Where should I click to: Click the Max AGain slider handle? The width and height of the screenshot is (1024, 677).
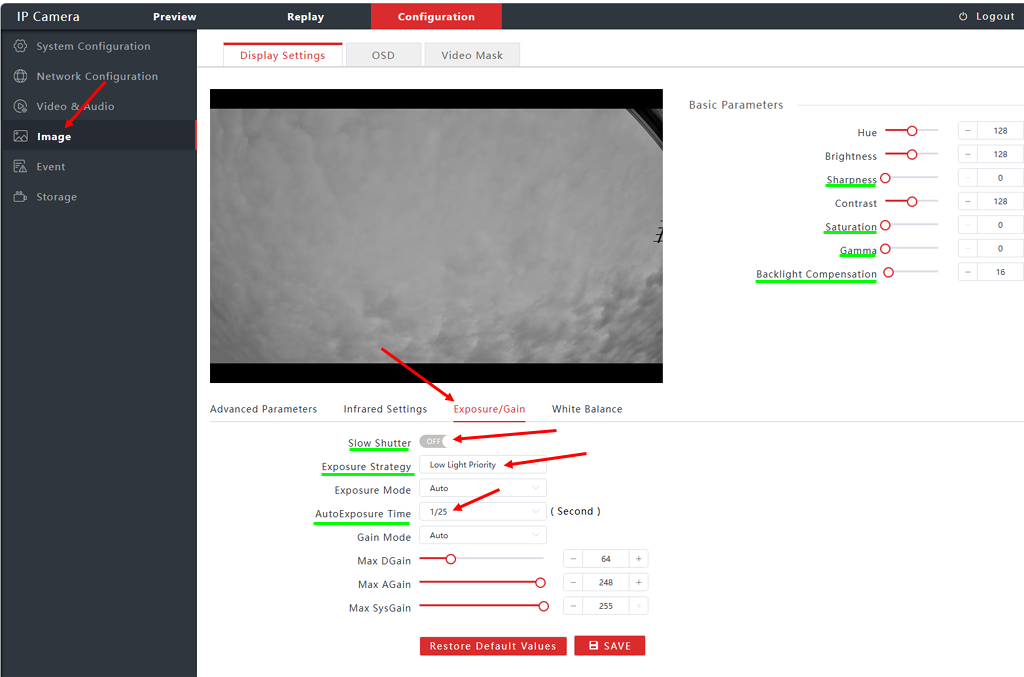(540, 582)
